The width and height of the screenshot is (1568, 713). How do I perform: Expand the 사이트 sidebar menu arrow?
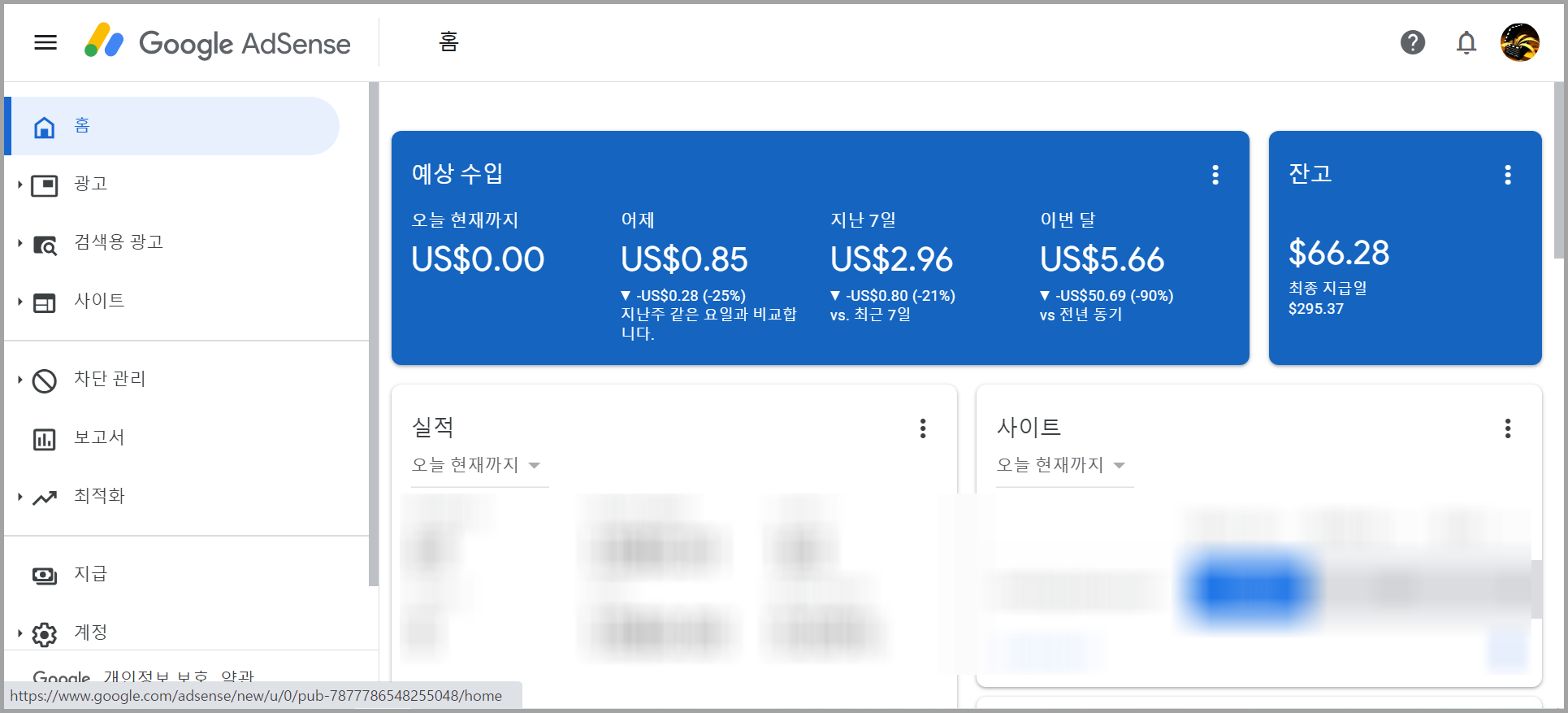click(x=19, y=302)
